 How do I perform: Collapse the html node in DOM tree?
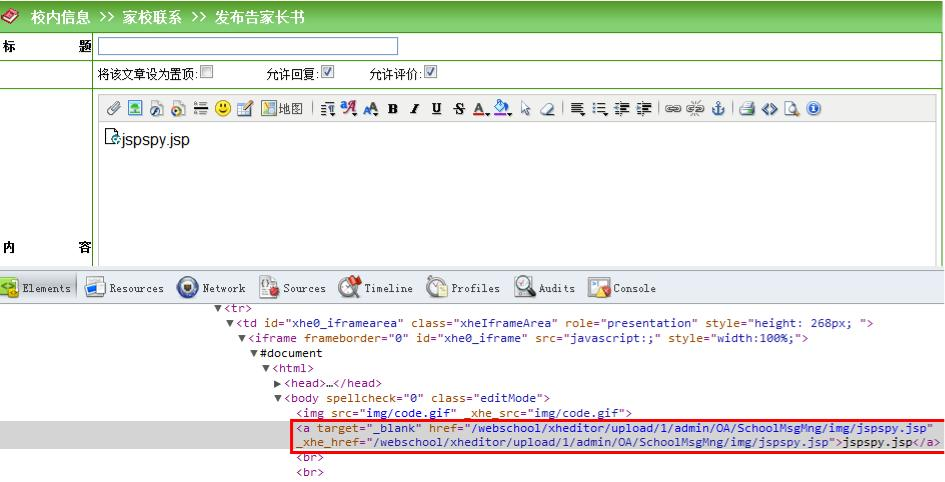point(266,368)
